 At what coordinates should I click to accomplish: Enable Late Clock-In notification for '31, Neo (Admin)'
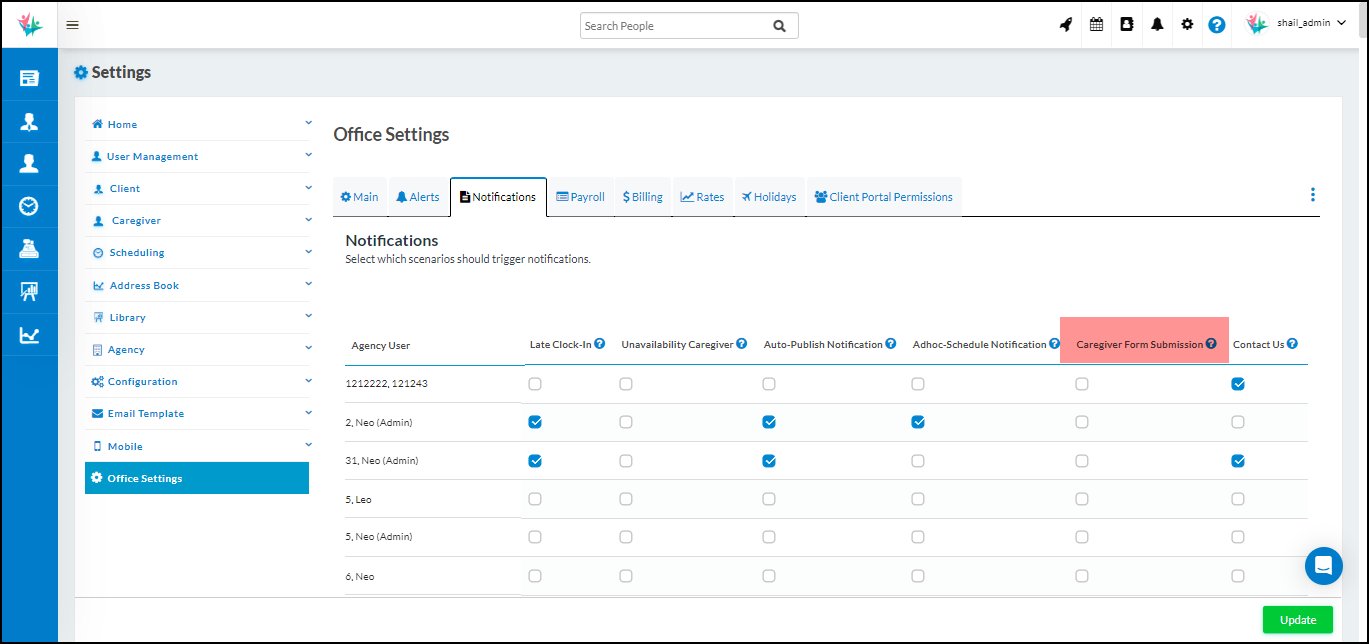535,460
